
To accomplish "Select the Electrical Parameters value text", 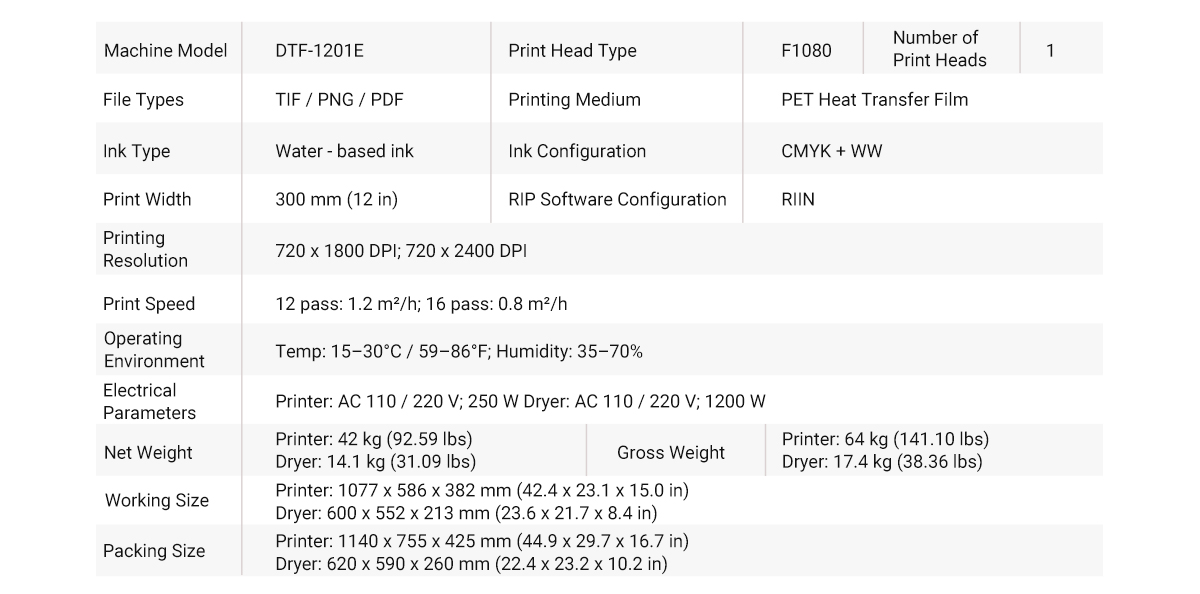I will pyautogui.click(x=520, y=401).
